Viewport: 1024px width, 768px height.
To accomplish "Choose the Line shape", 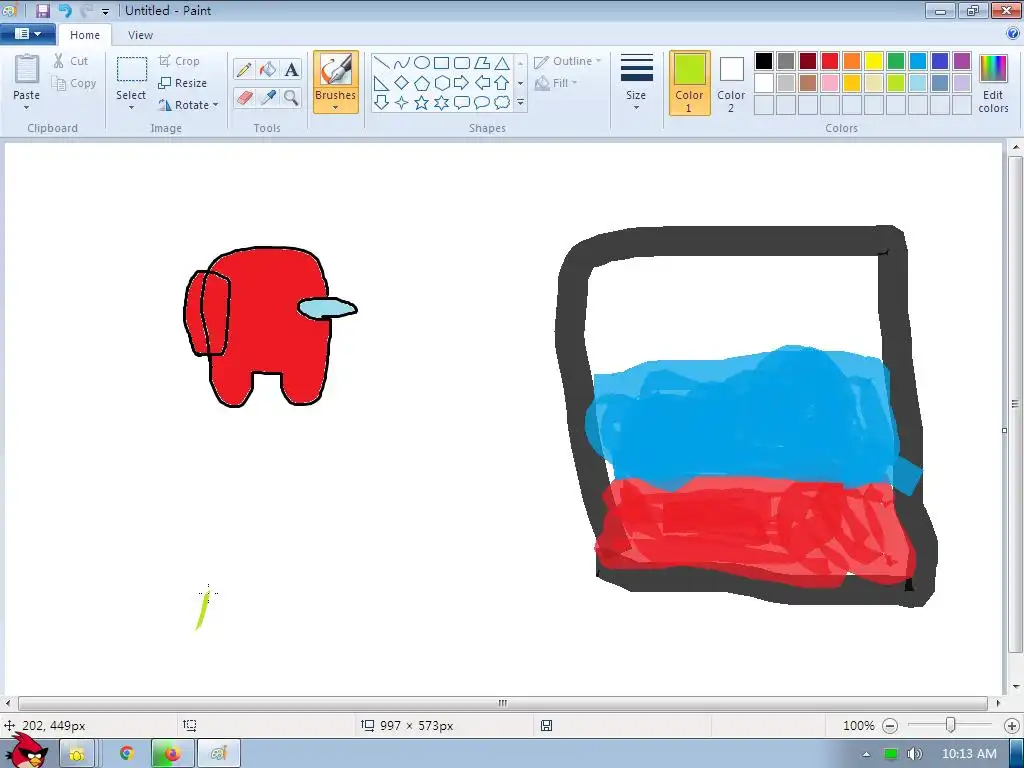I will point(382,63).
